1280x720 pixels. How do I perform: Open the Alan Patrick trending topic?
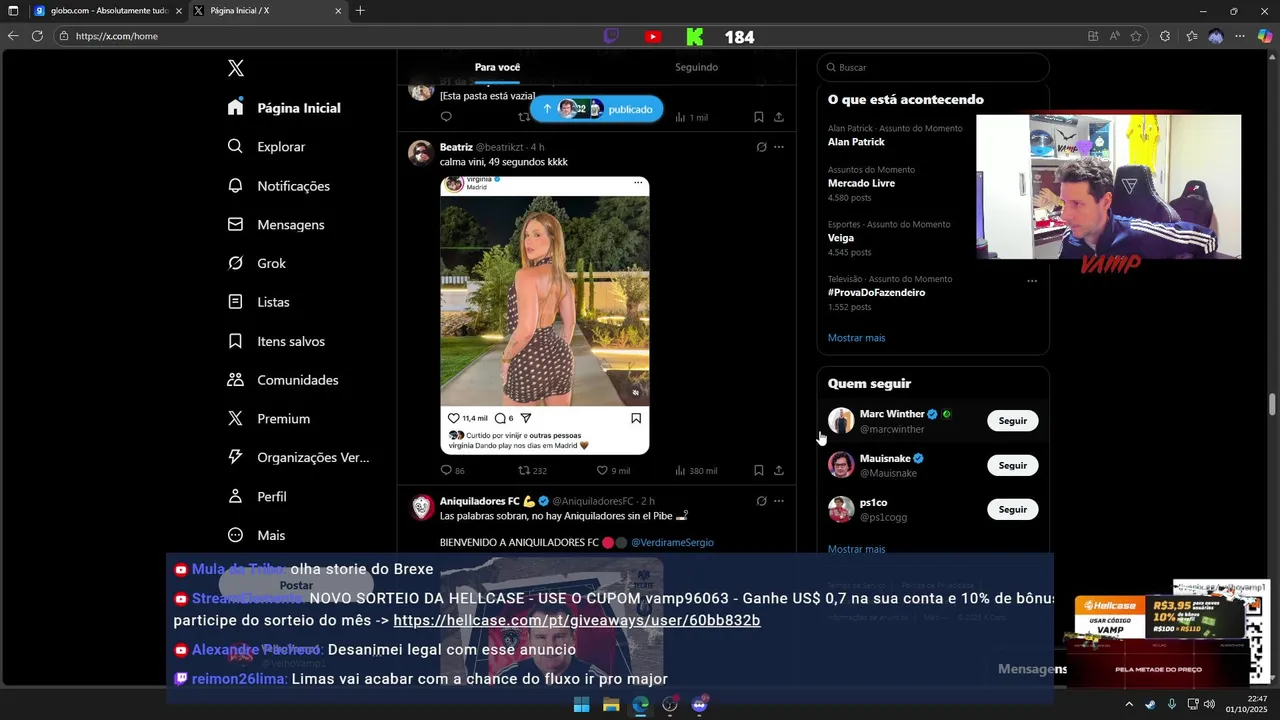(856, 142)
